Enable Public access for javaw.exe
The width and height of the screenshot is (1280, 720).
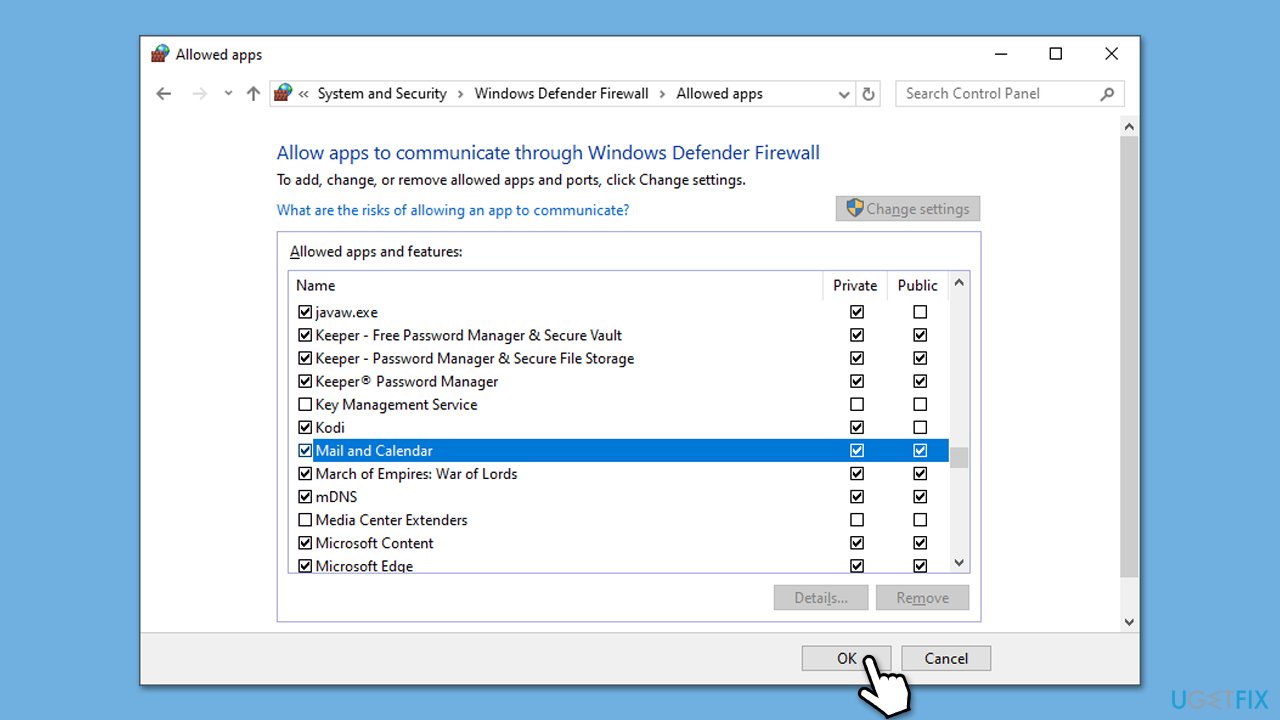920,312
